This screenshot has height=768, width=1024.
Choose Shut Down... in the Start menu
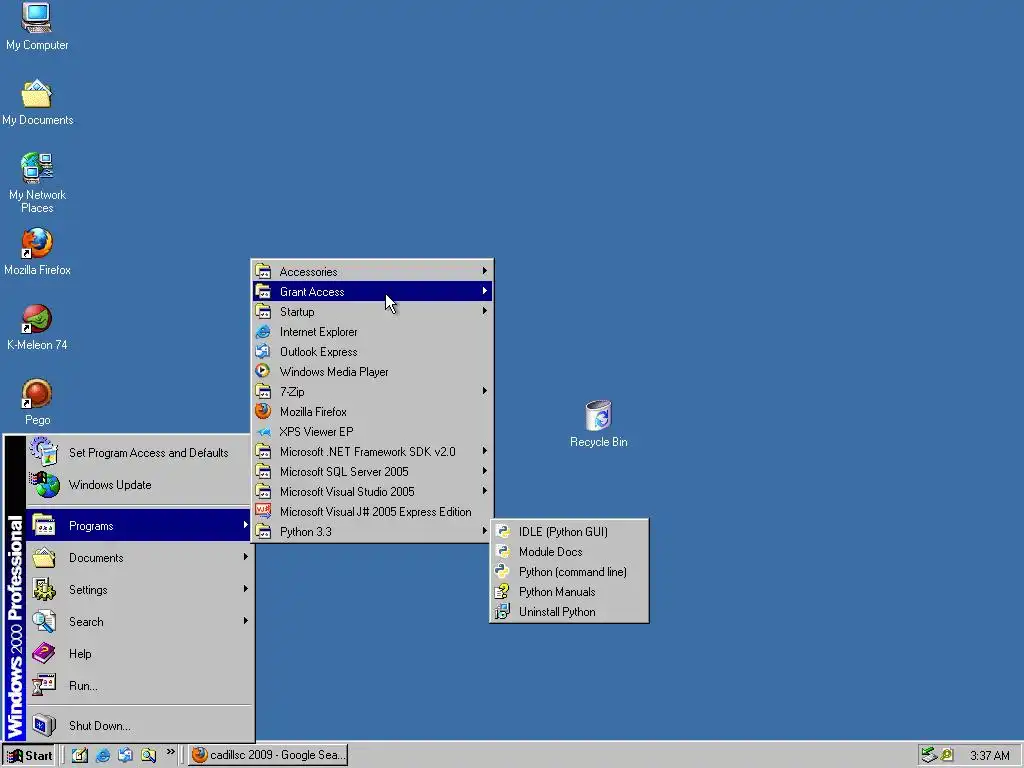click(x=139, y=726)
